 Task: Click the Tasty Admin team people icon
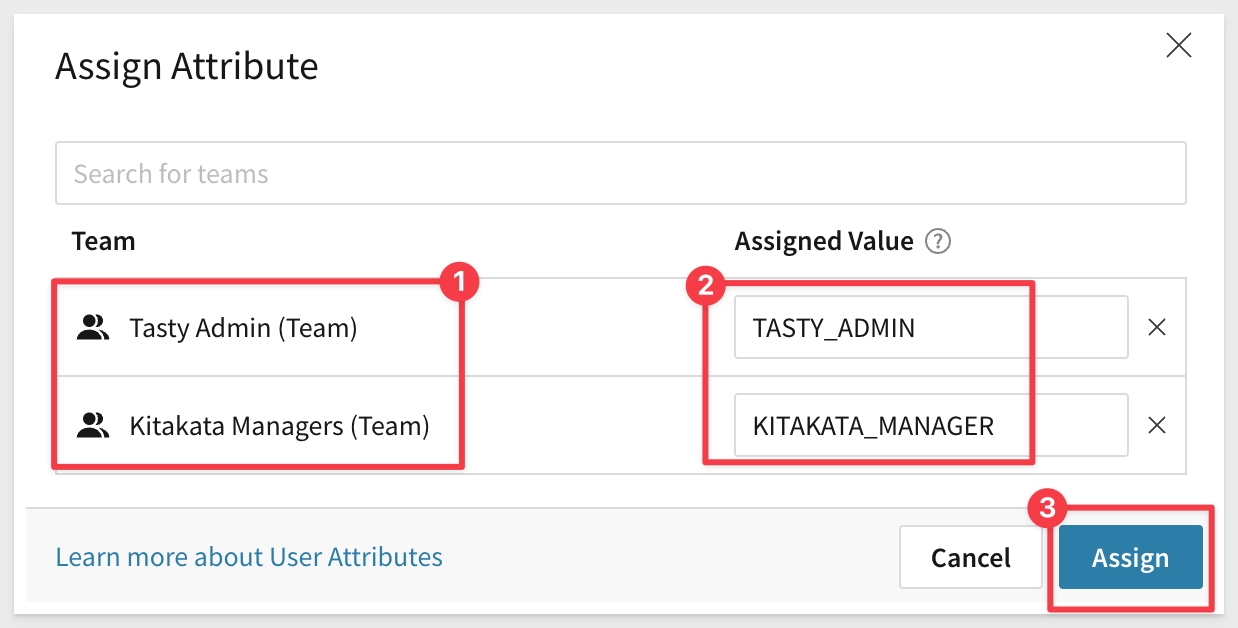pyautogui.click(x=93, y=327)
